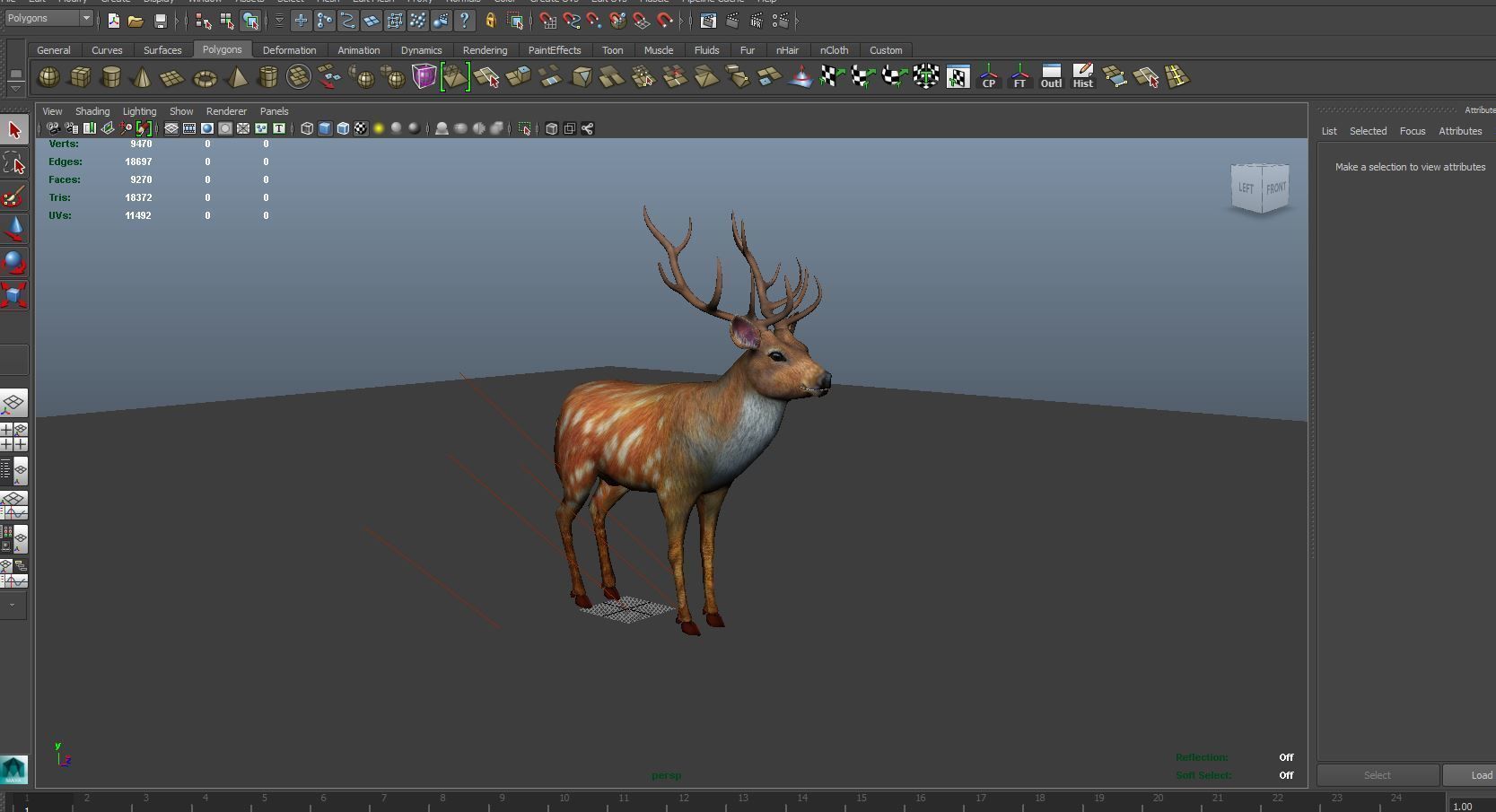Open the Selected menu in Attribute Editor
Screen dimensions: 1496x812
[1368, 131]
